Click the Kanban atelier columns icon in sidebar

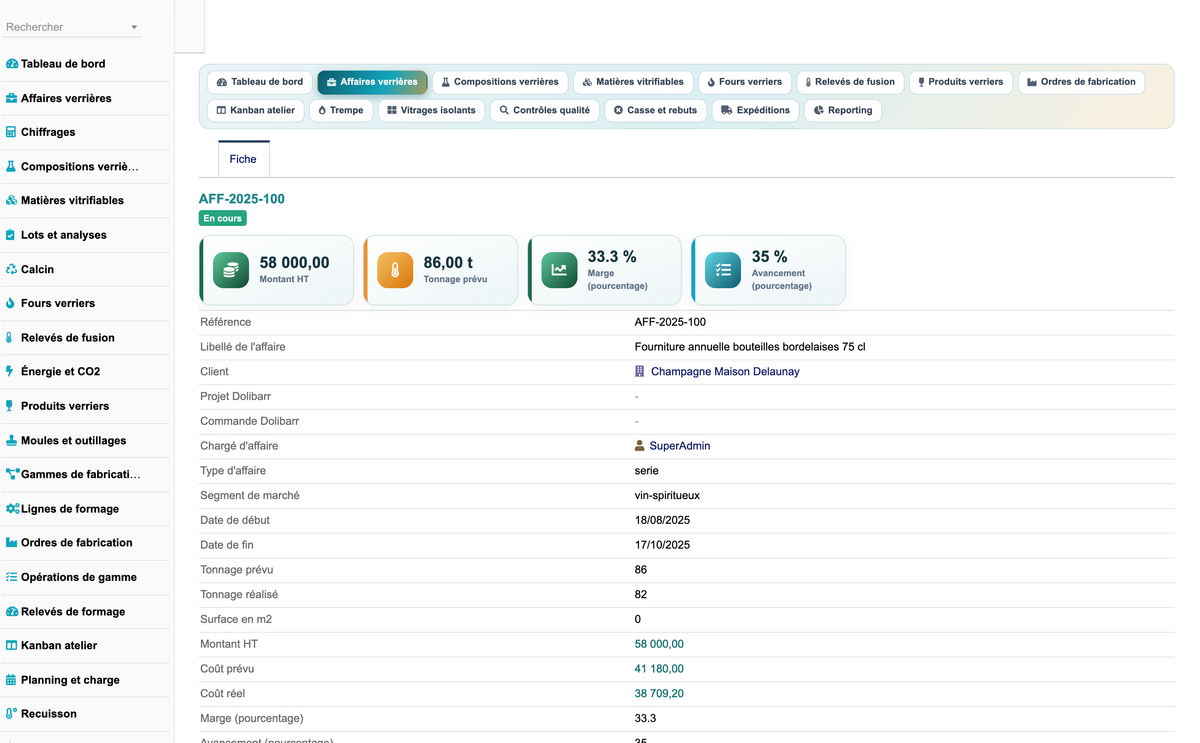coord(12,646)
